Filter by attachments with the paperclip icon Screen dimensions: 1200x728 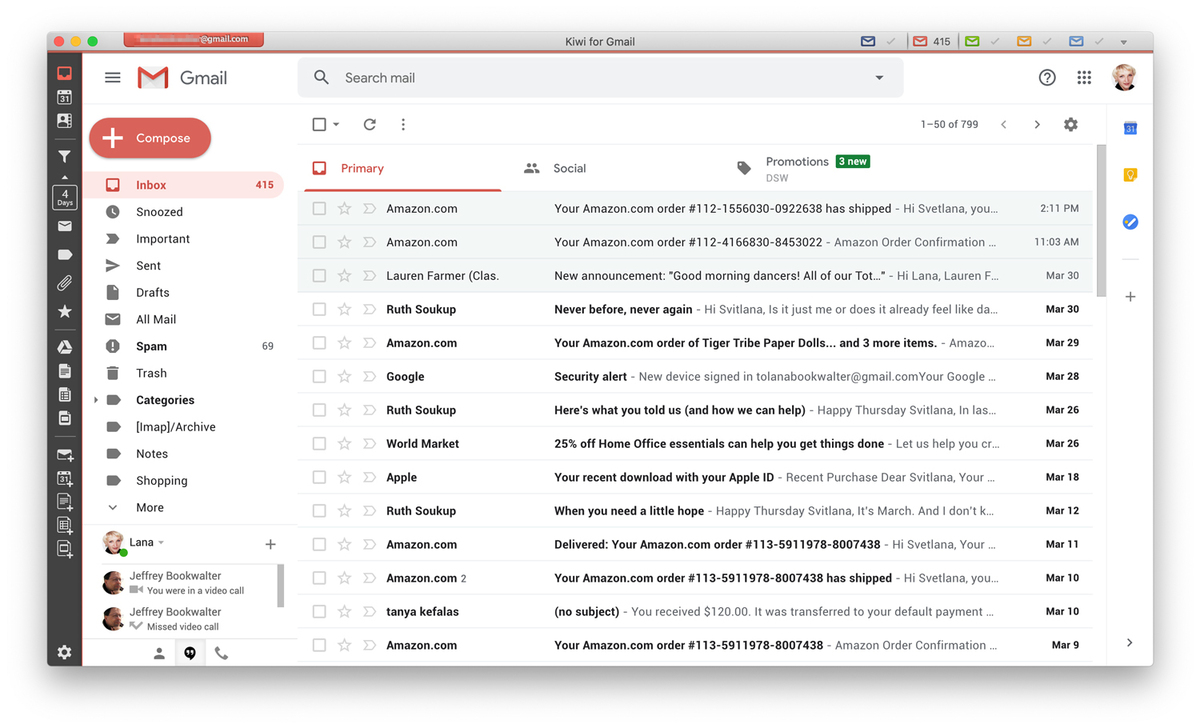[64, 283]
